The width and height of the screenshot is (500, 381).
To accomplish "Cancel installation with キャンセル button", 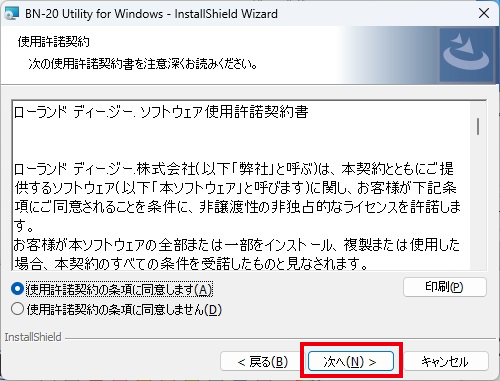I will 445,361.
